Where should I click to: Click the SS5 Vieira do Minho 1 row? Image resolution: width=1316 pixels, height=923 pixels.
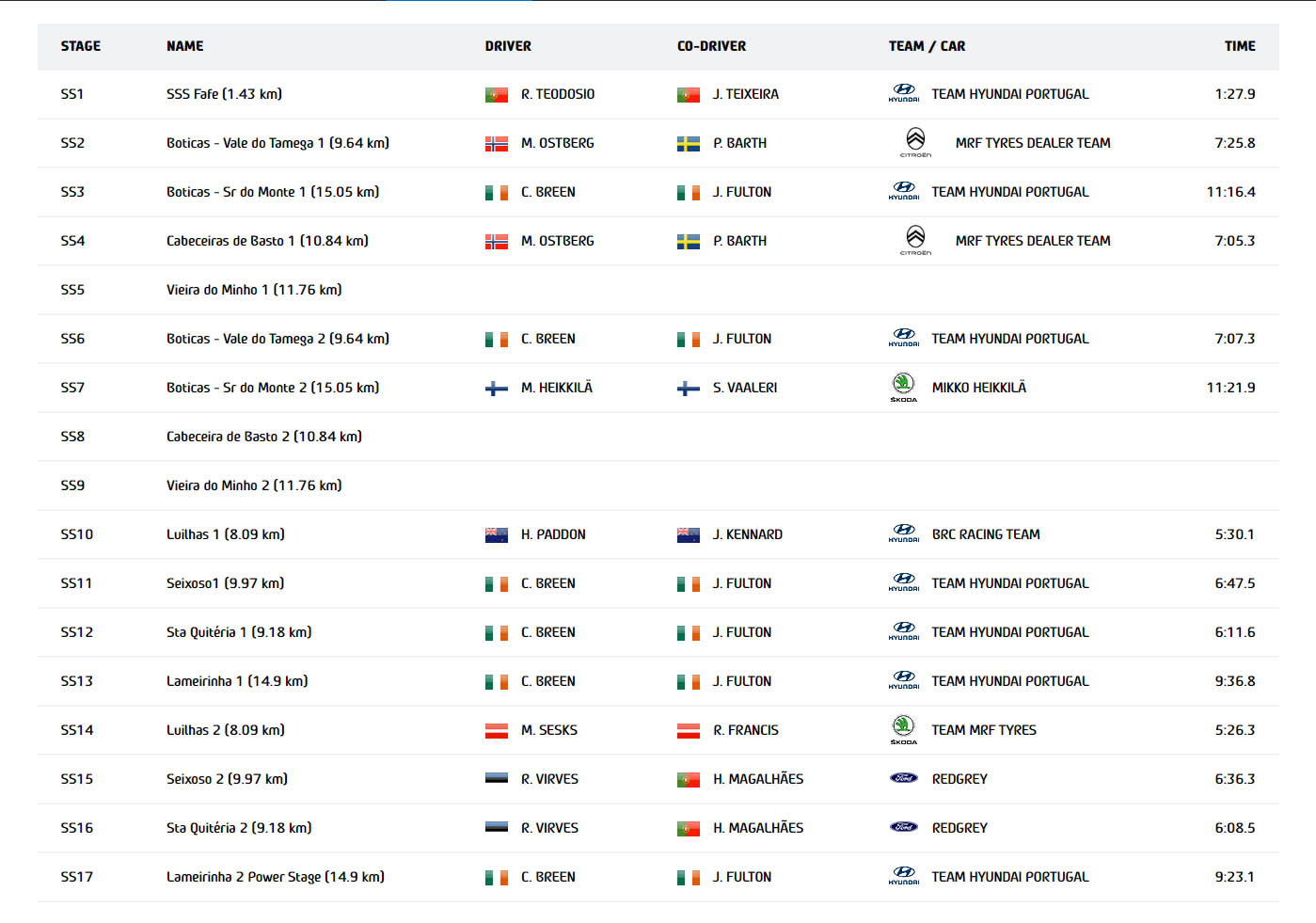254,290
